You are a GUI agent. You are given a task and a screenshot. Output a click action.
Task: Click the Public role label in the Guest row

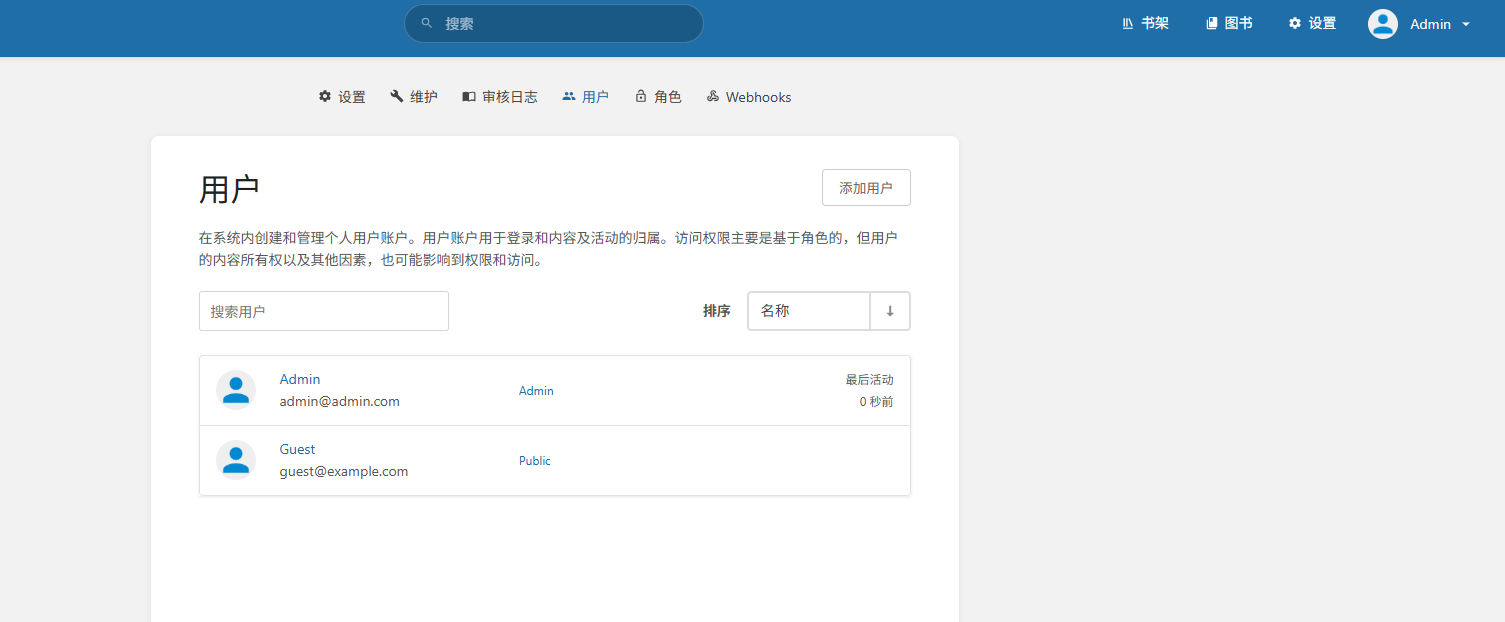(535, 461)
